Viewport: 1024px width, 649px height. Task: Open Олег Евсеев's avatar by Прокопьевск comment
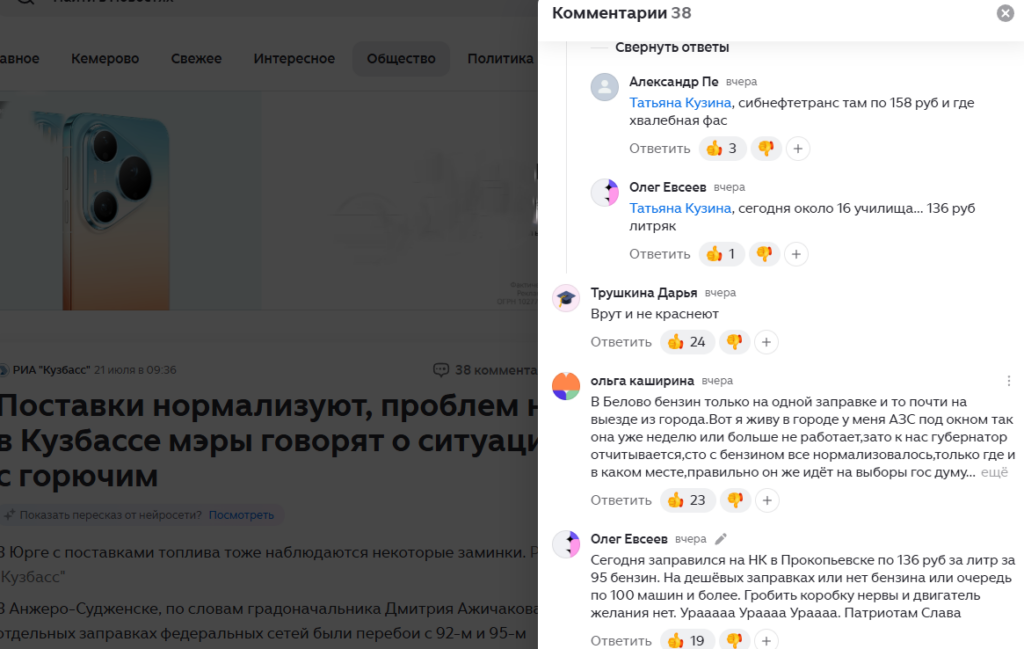566,544
